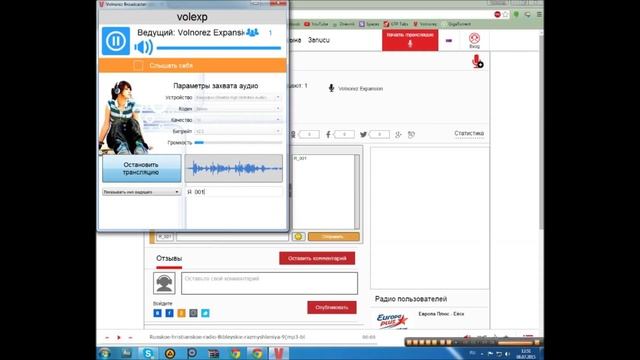Share via the Odnoklassniki icon

click(293, 134)
